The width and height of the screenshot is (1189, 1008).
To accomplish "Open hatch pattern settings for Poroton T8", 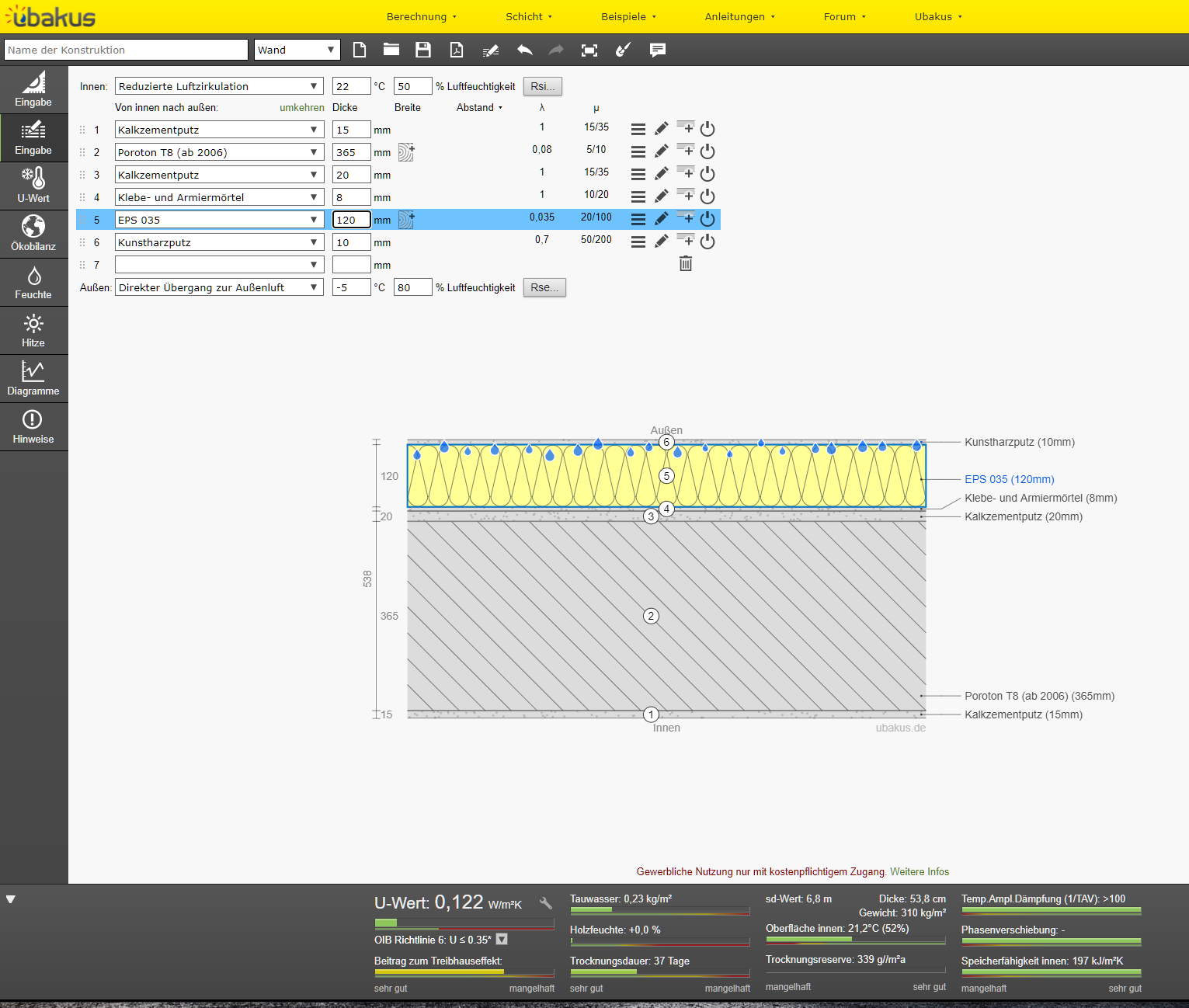I will [406, 152].
